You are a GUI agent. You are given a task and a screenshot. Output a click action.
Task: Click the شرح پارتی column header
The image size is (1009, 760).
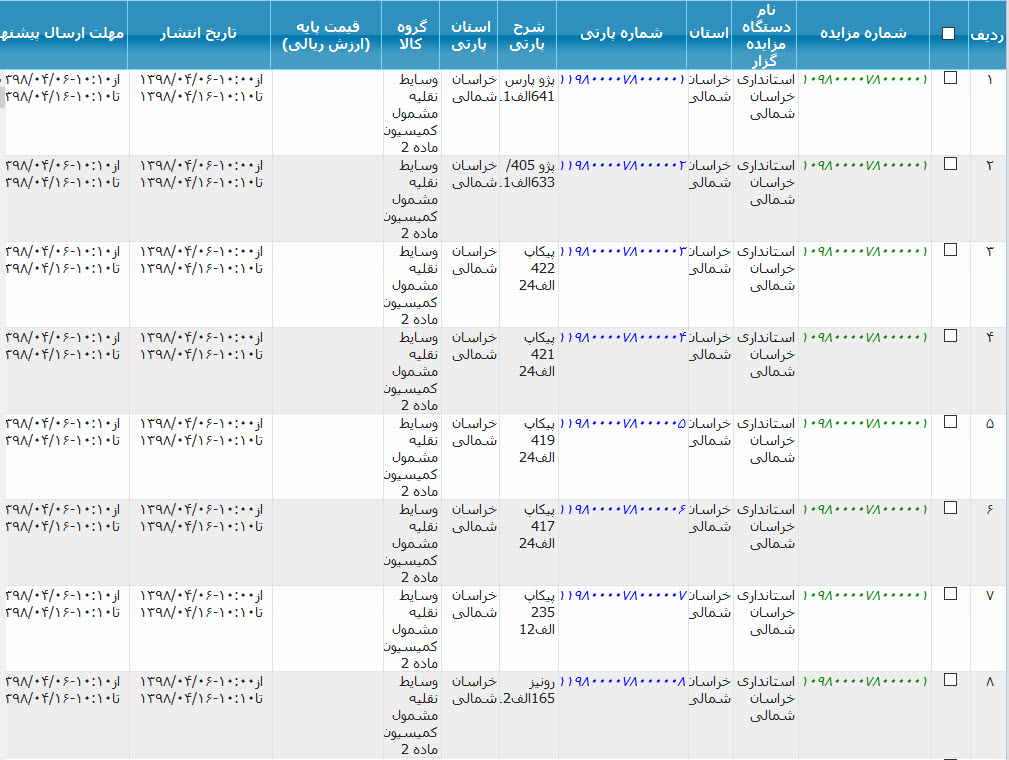528,35
